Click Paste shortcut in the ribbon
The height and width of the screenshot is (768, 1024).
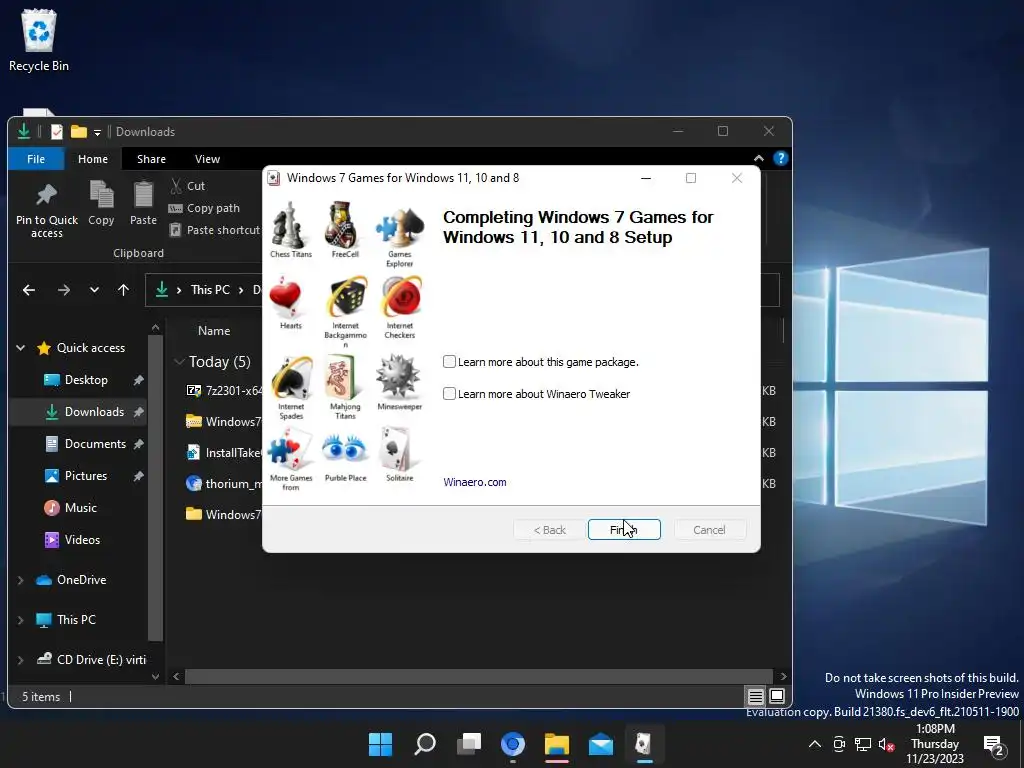[x=215, y=230]
